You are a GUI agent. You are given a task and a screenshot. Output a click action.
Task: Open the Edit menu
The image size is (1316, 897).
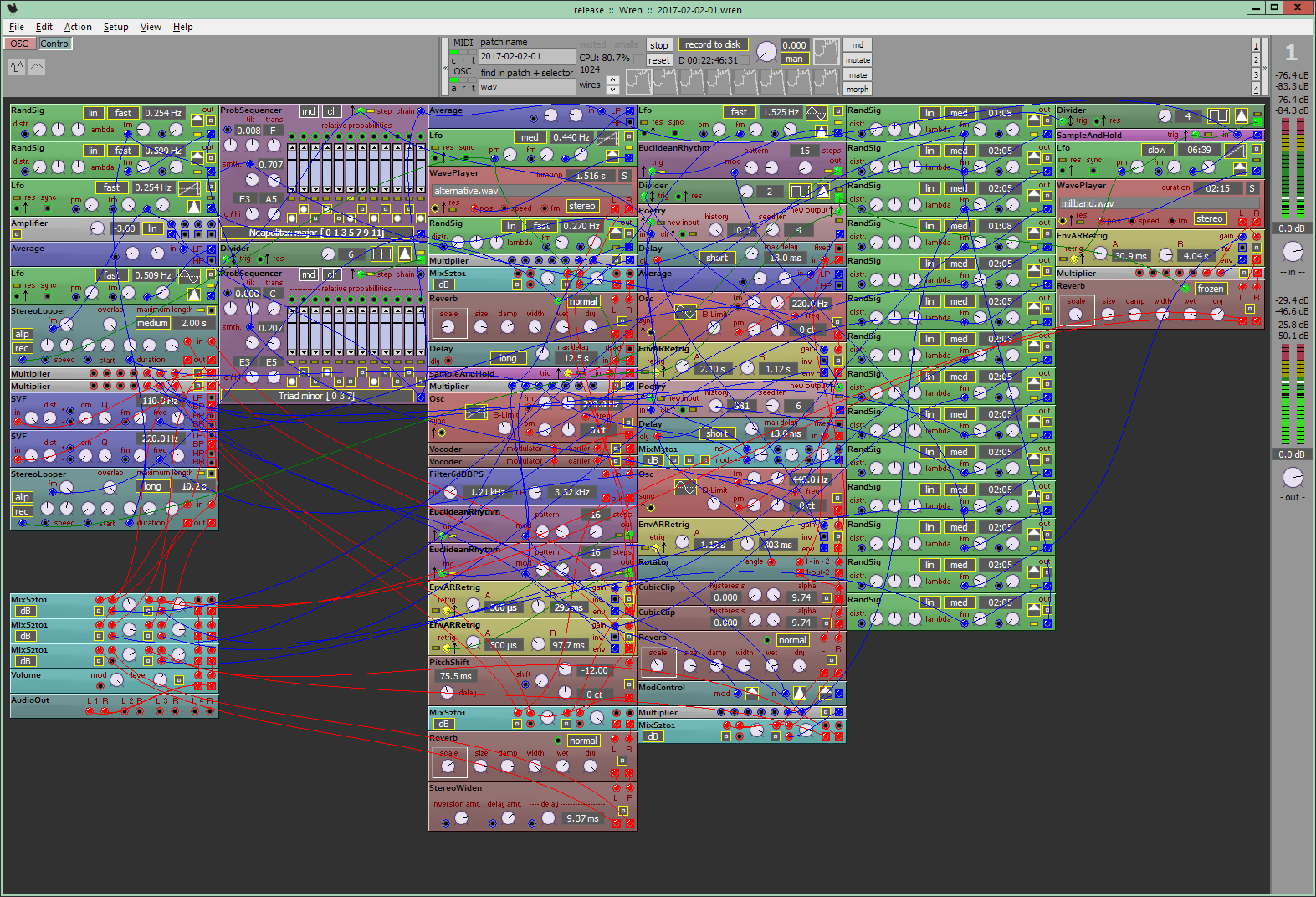tap(44, 27)
